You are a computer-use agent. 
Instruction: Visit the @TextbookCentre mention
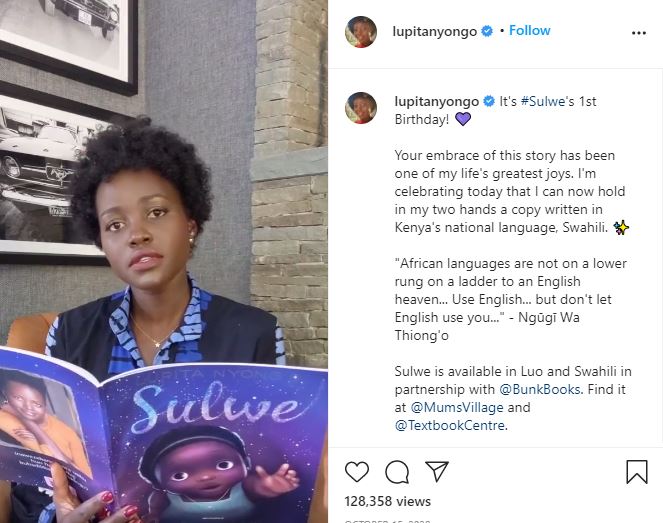coord(449,425)
